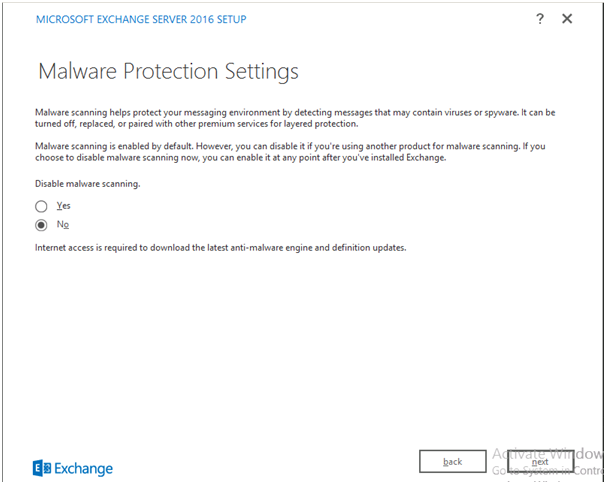
Task: Close the Exchange Server 2016 setup window
Action: point(567,19)
